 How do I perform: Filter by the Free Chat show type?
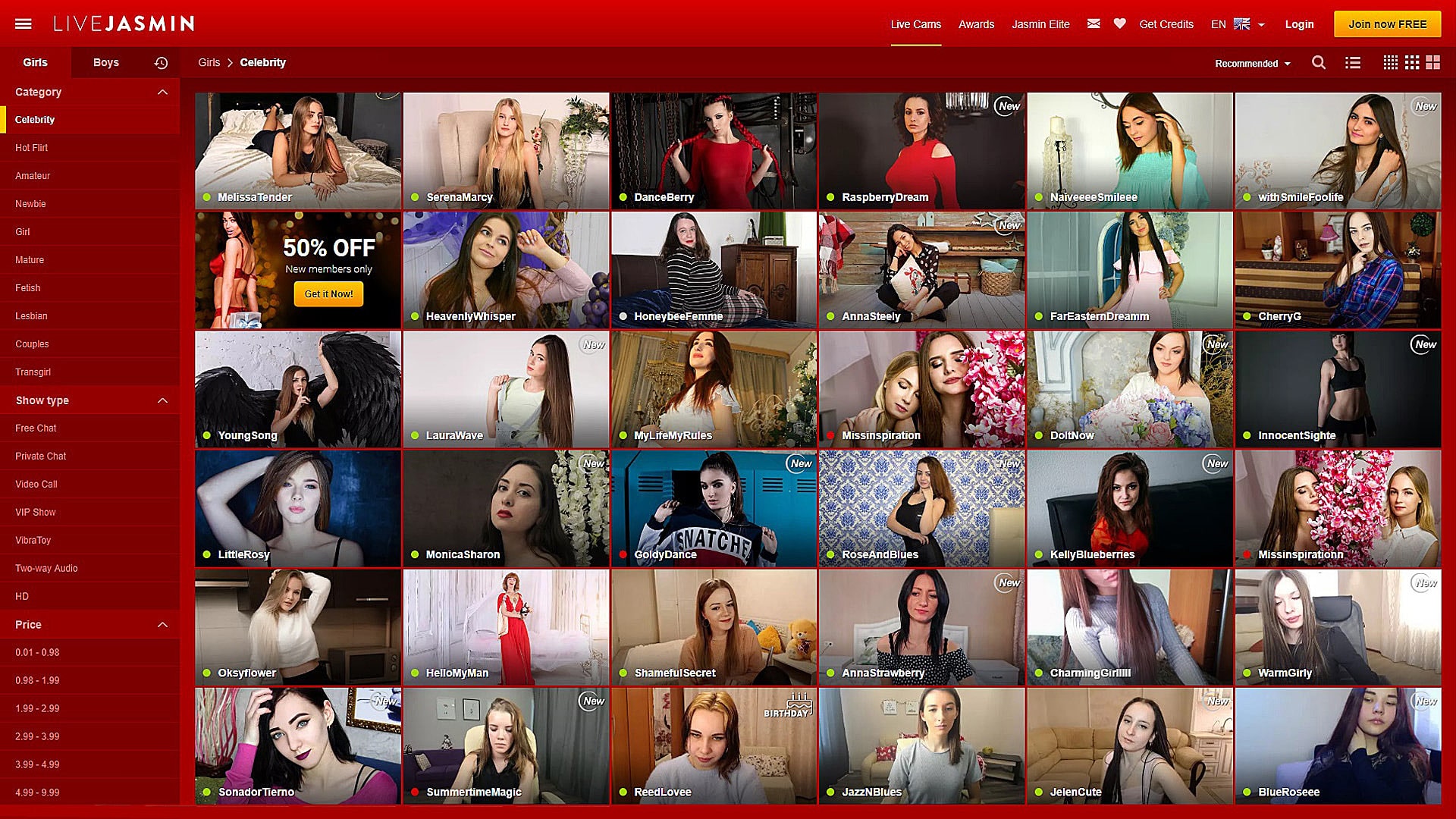[x=36, y=428]
